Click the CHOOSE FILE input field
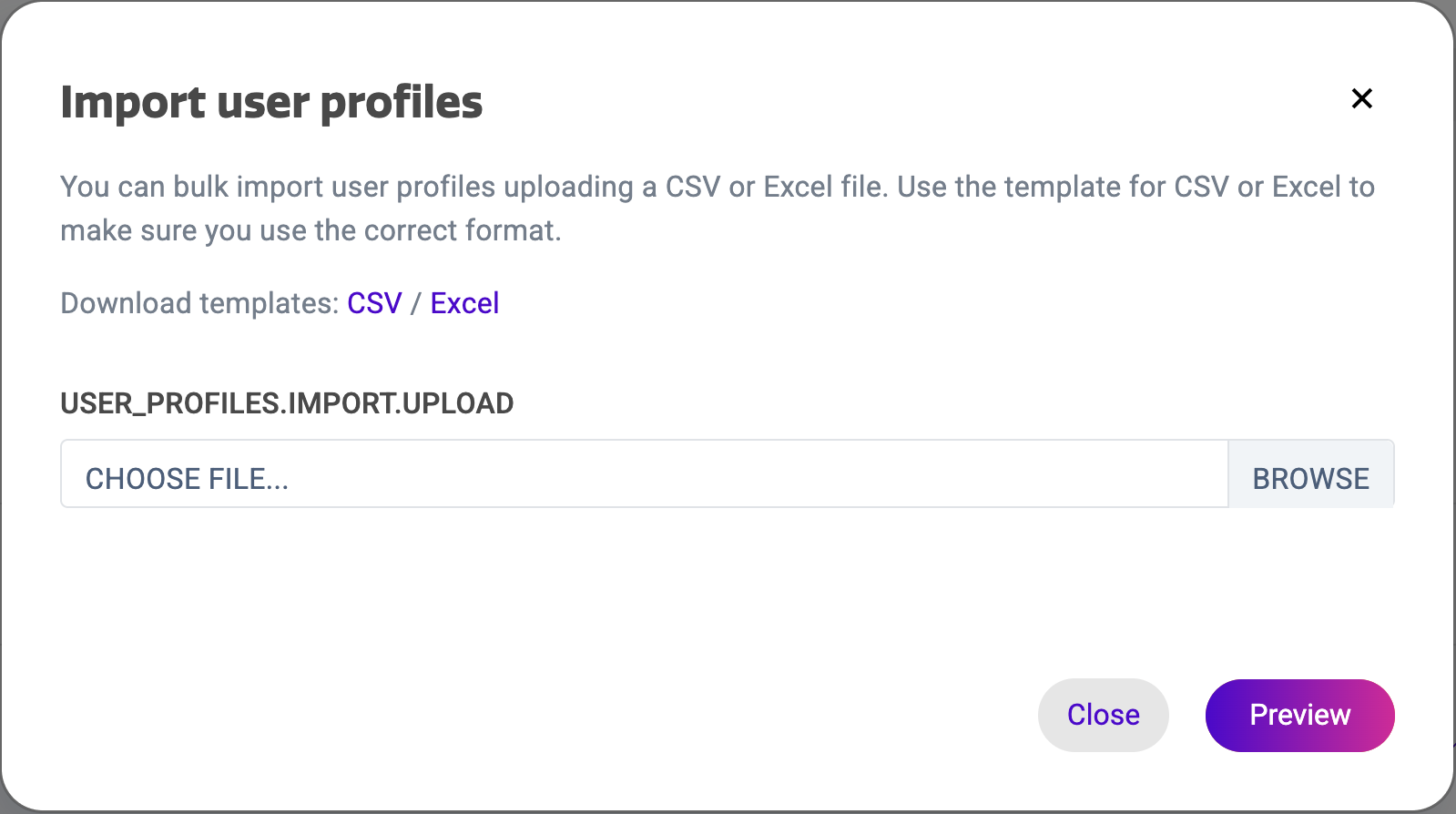 [x=546, y=477]
